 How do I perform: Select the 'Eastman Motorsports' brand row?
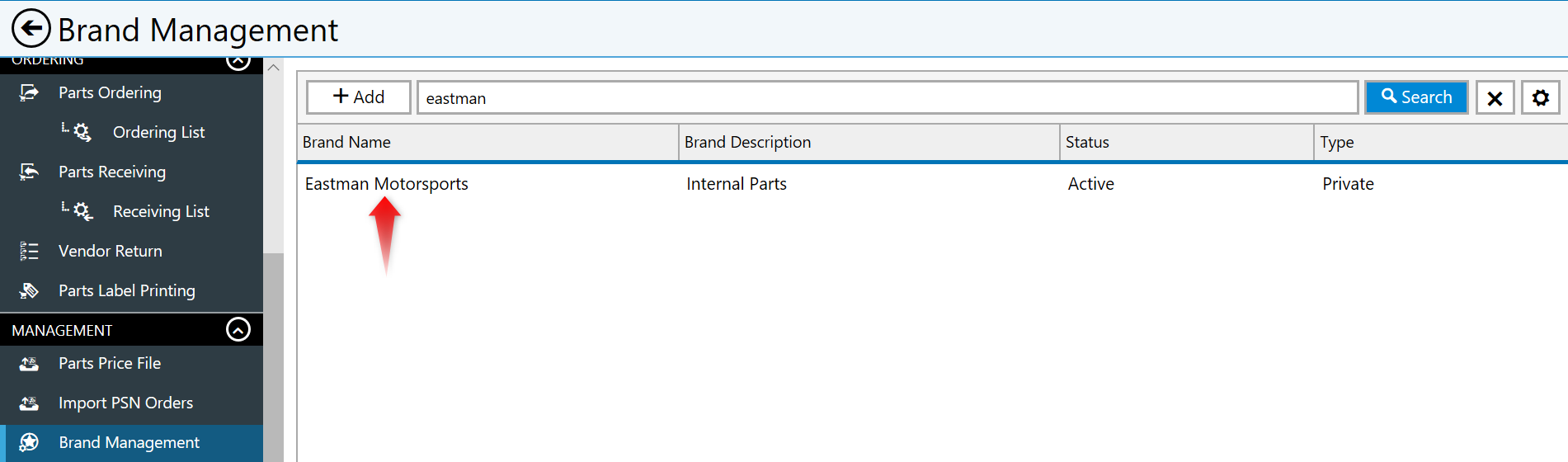tap(932, 184)
